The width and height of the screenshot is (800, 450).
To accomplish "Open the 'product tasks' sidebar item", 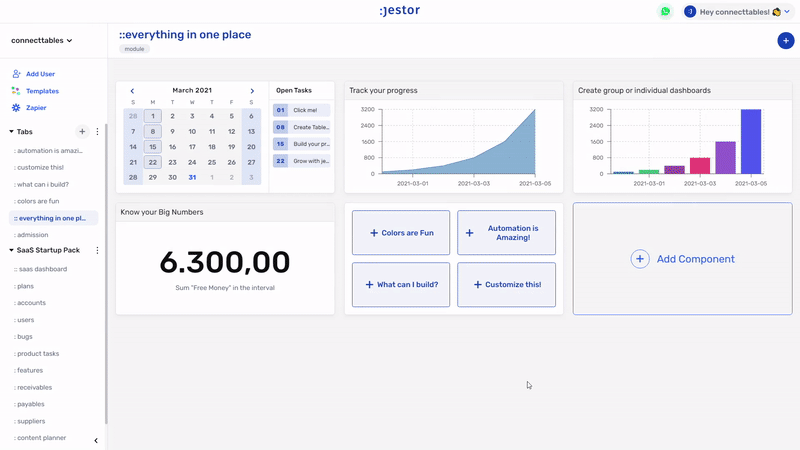I will [36, 354].
